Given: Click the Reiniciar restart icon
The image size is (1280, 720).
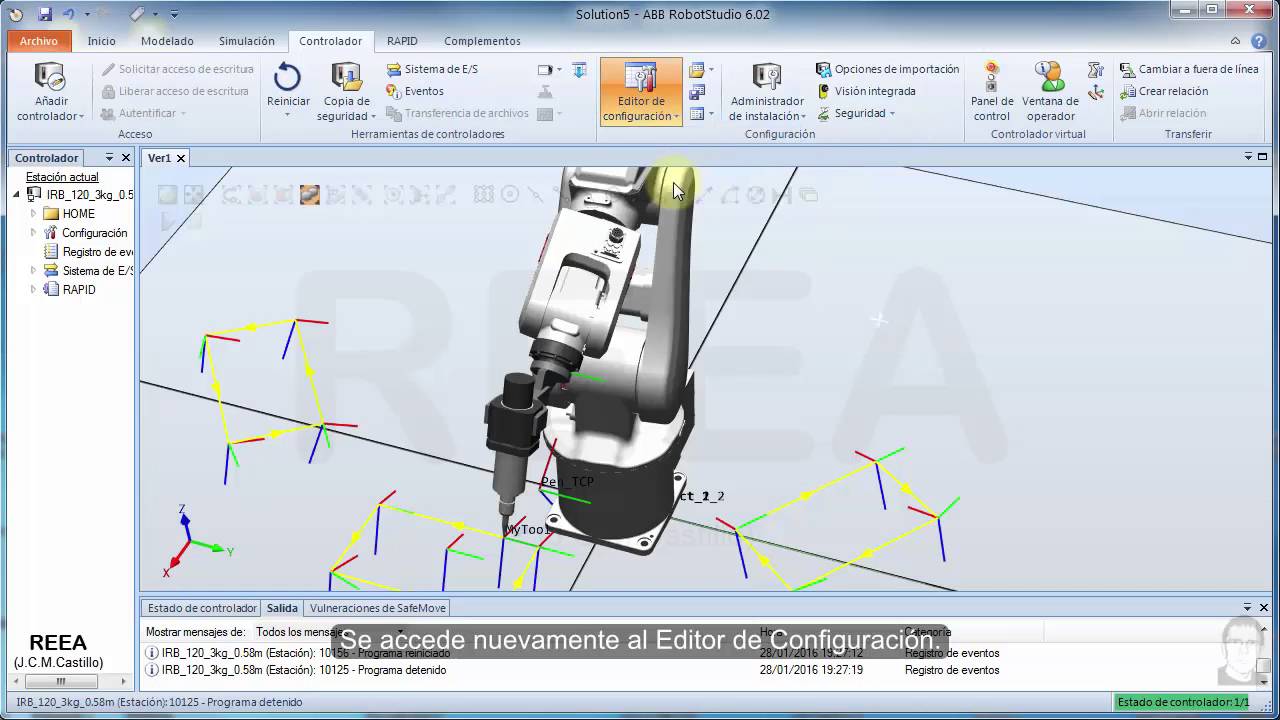Looking at the screenshot, I should [288, 77].
